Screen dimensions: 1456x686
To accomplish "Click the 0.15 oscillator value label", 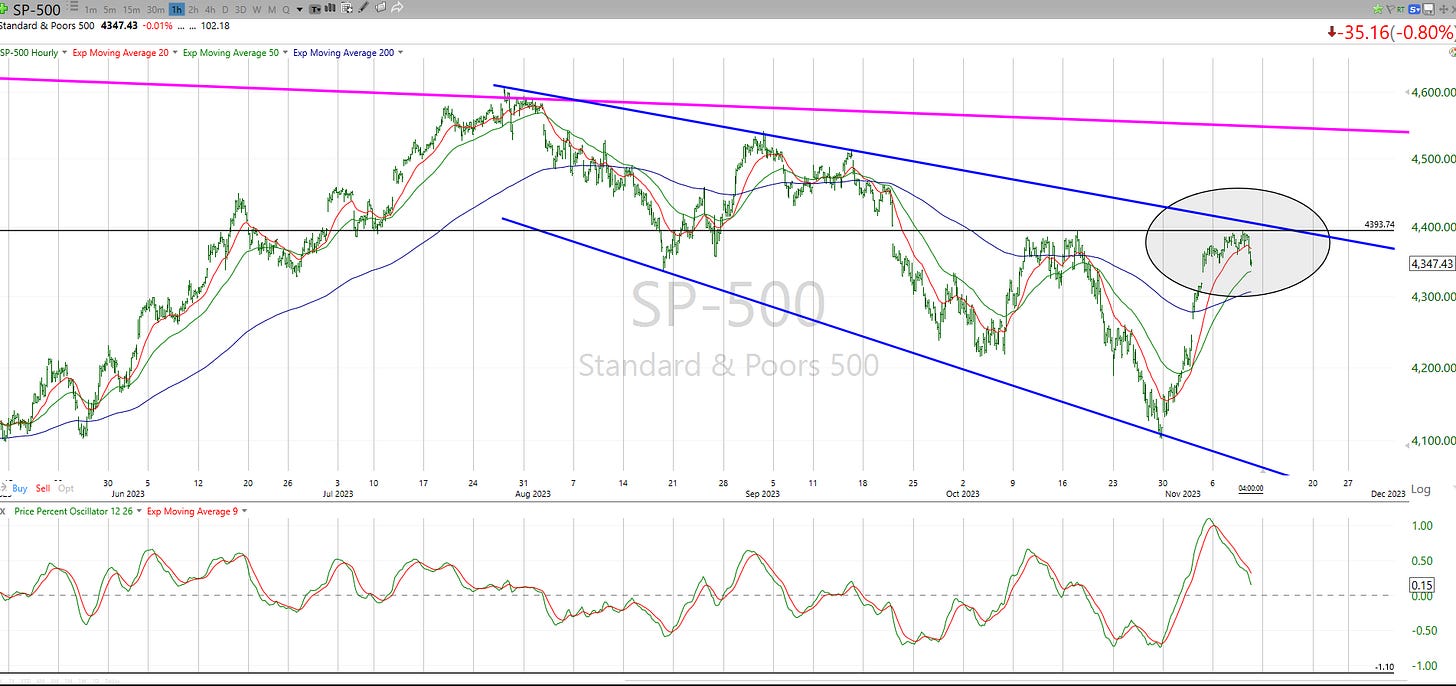I will pyautogui.click(x=1422, y=585).
